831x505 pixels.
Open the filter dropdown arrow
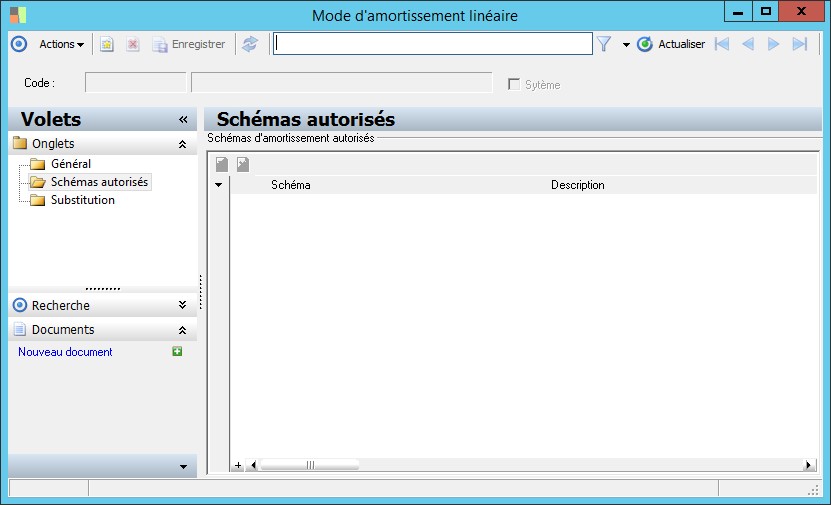tap(626, 45)
